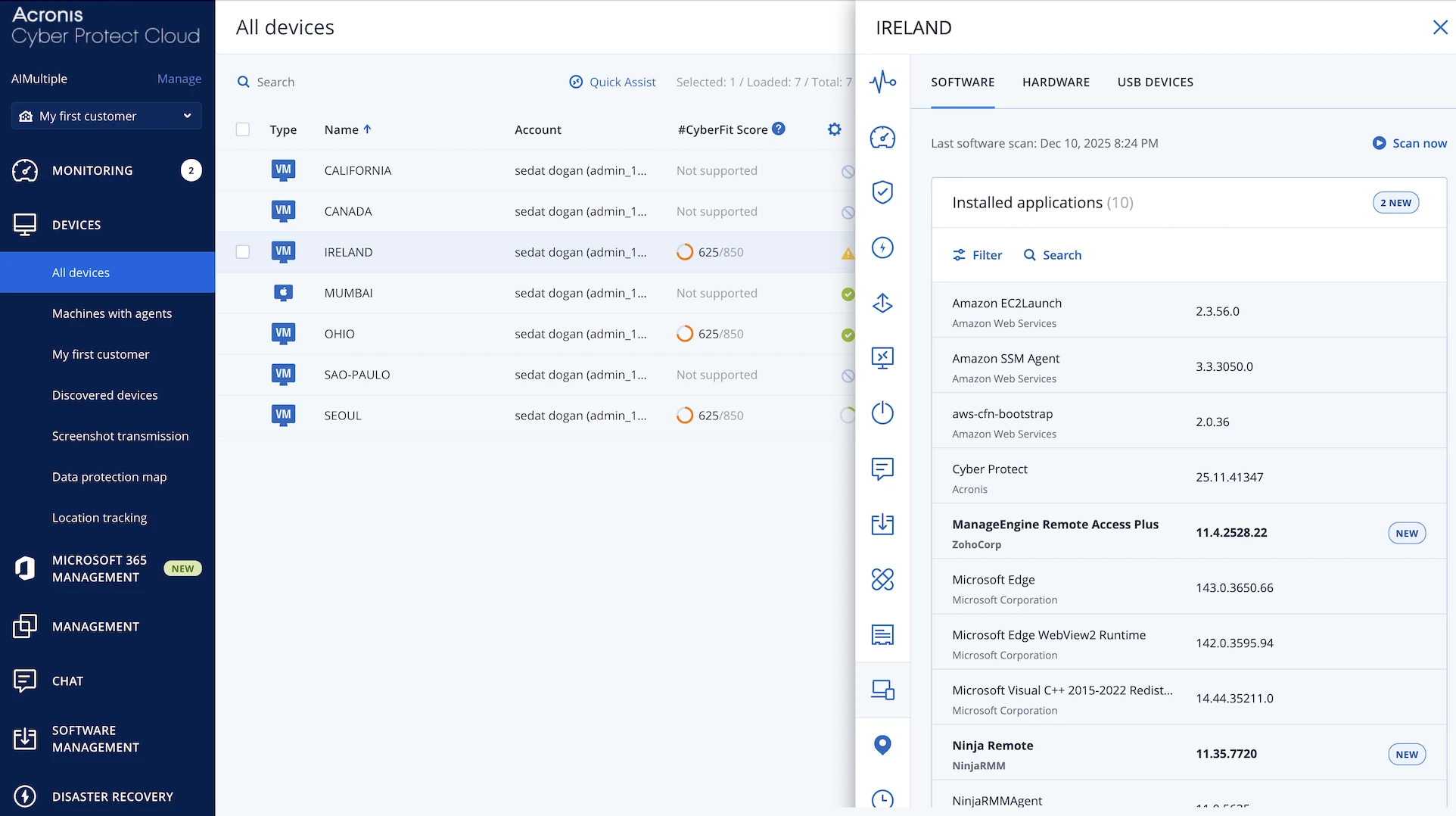Click the Mac type icon for MUMBAI
This screenshot has height=816, width=1456.
point(283,293)
